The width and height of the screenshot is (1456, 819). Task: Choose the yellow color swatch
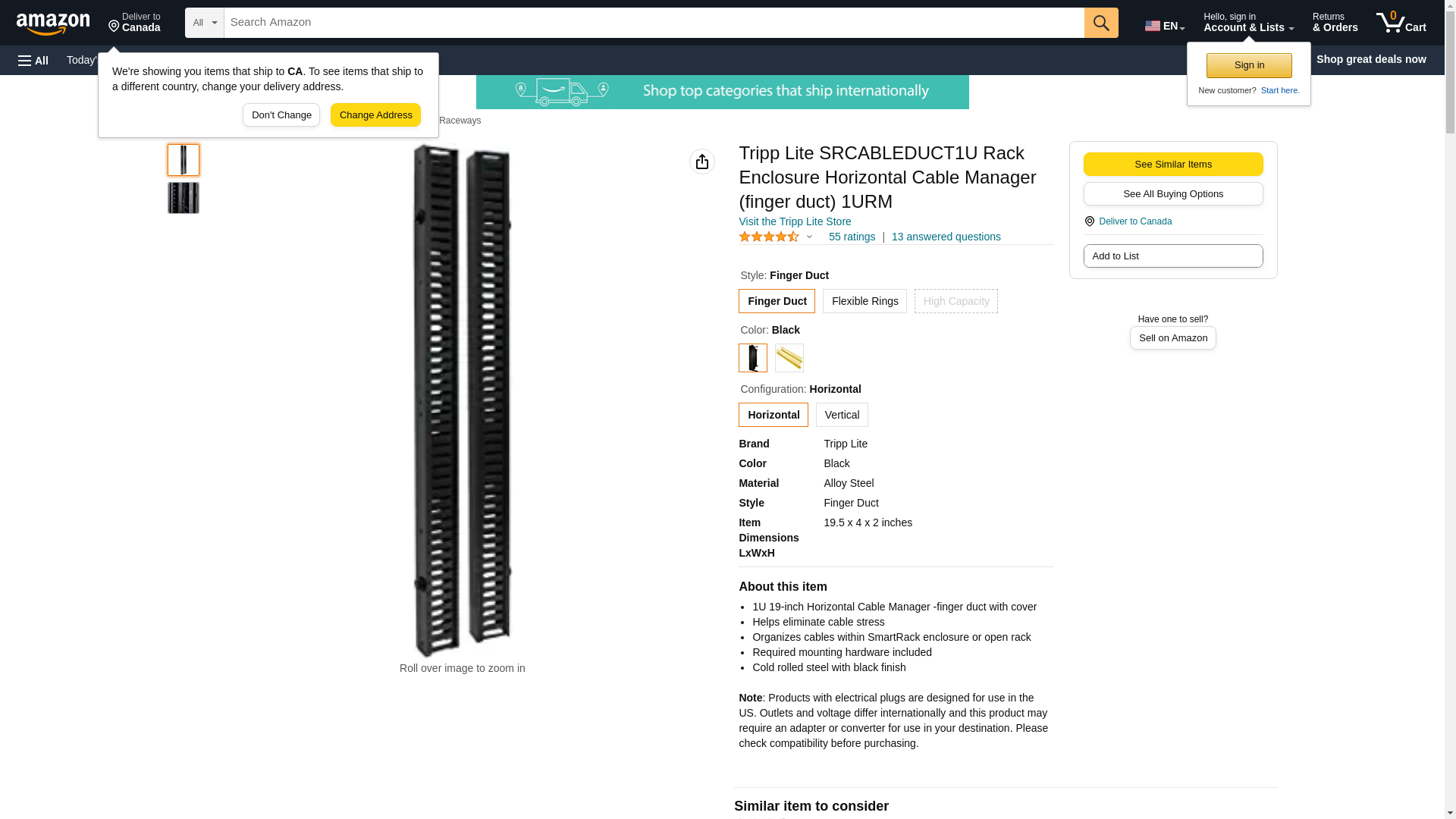[789, 358]
